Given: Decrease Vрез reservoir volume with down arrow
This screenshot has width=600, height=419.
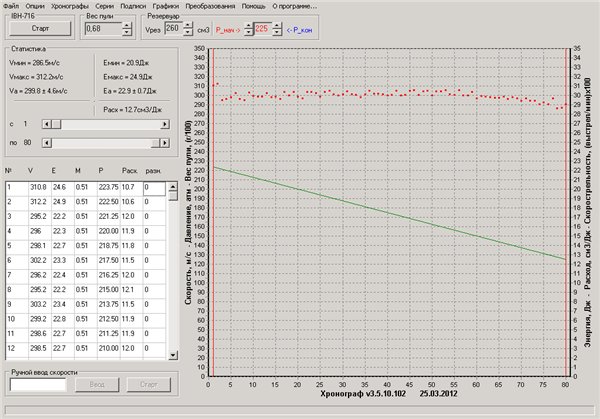Looking at the screenshot, I should pos(187,32).
